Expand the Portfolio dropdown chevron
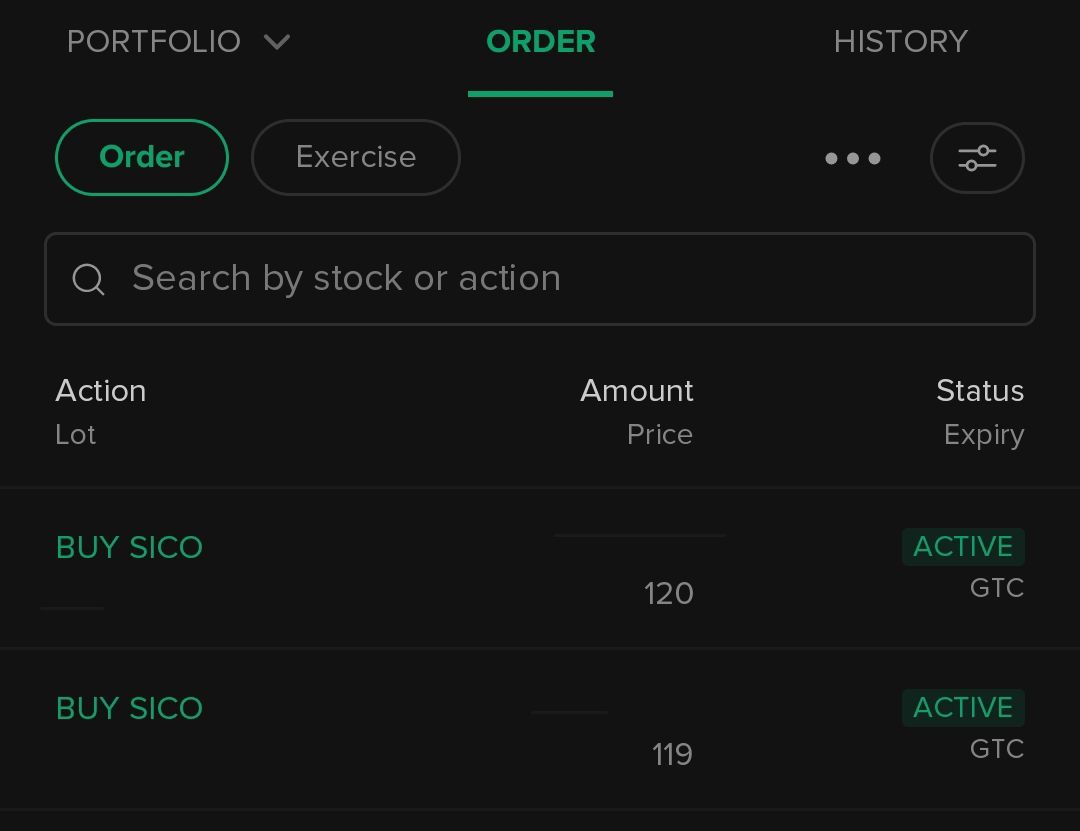Viewport: 1080px width, 831px height. [277, 42]
